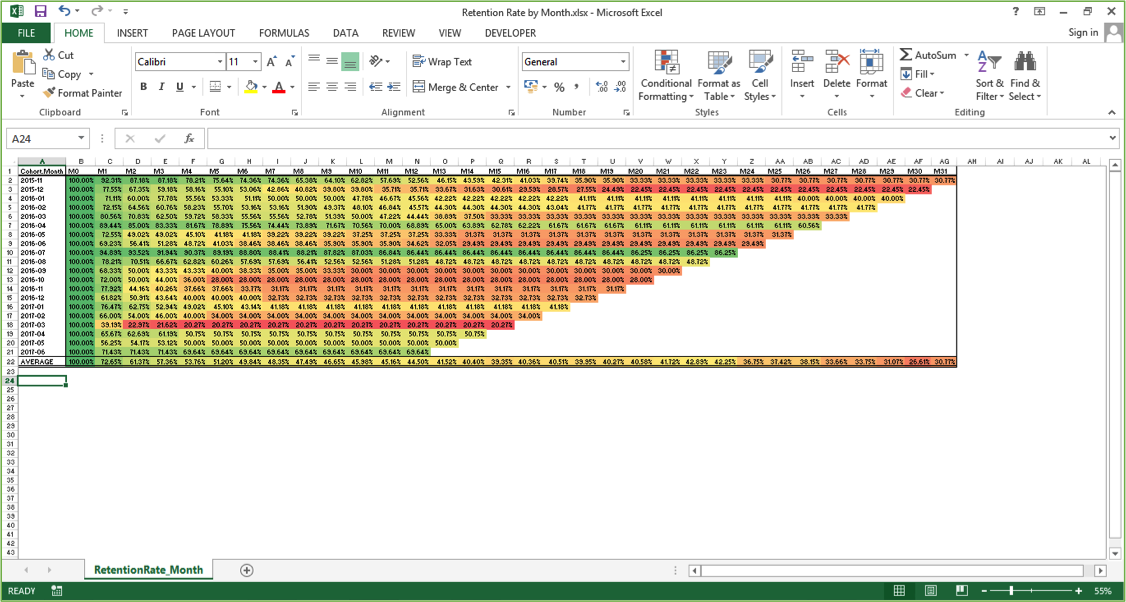Click the Orientation text angle icon

376,61
